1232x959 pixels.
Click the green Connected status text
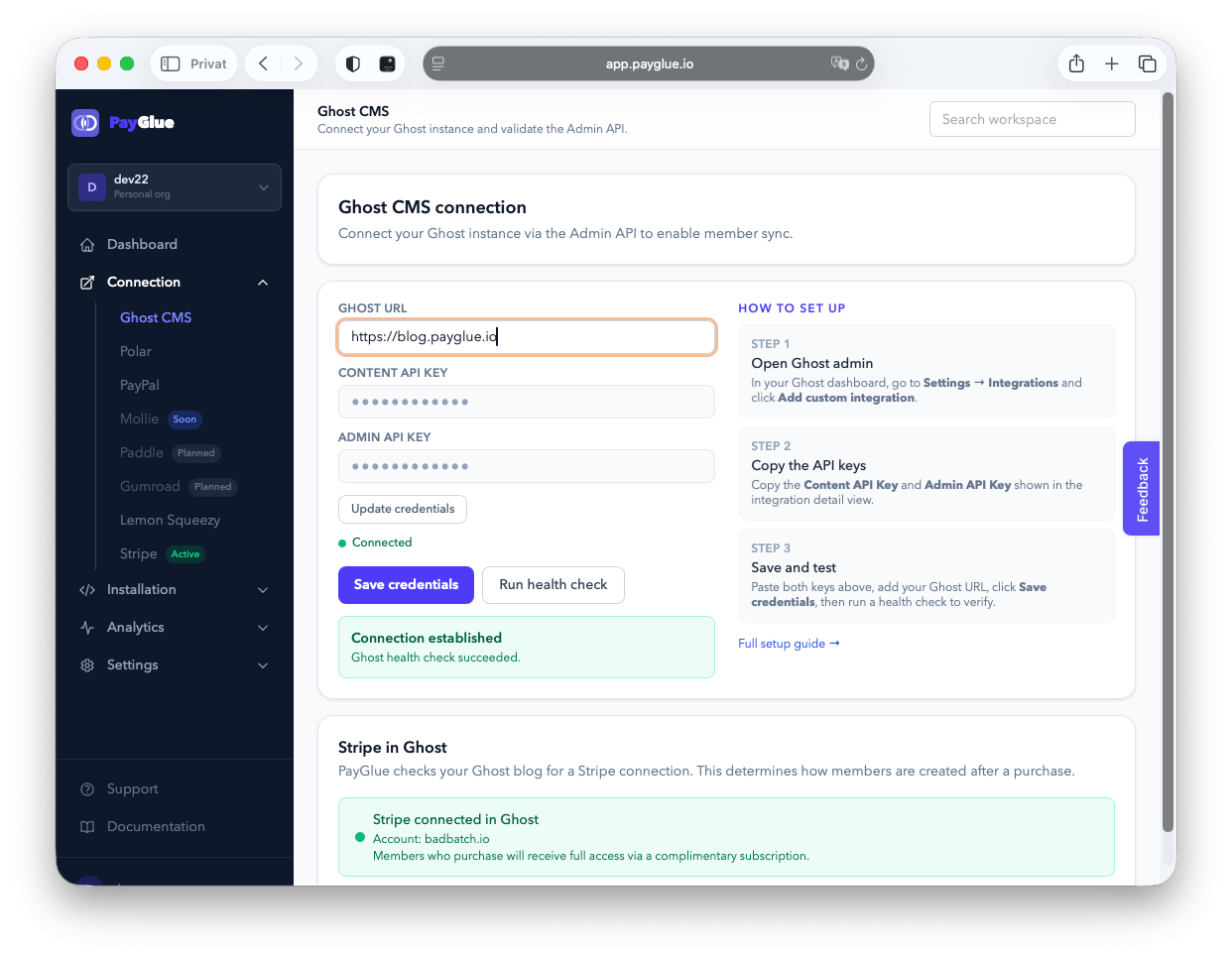coord(382,542)
